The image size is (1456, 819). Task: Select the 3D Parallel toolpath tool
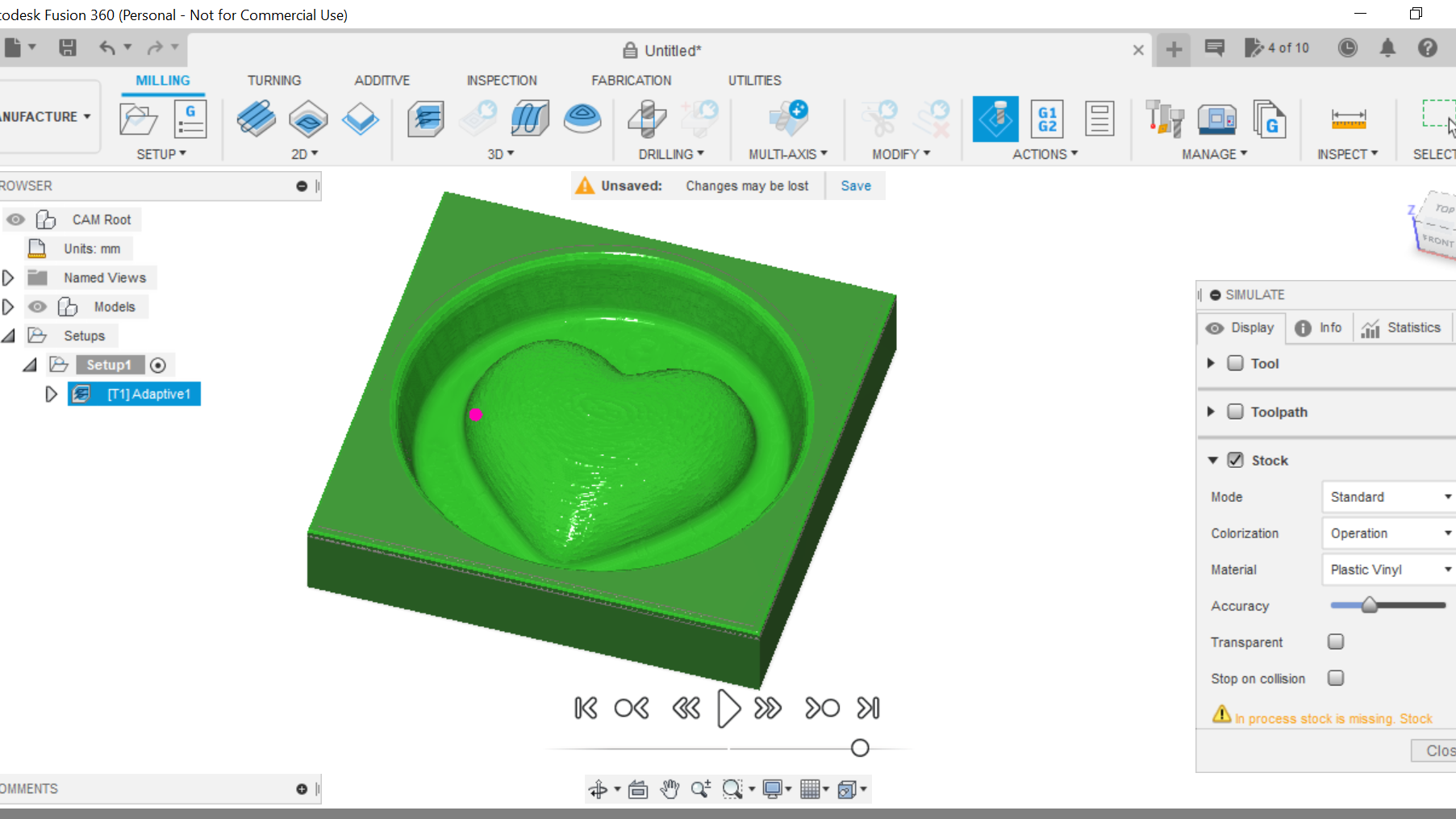[x=530, y=119]
